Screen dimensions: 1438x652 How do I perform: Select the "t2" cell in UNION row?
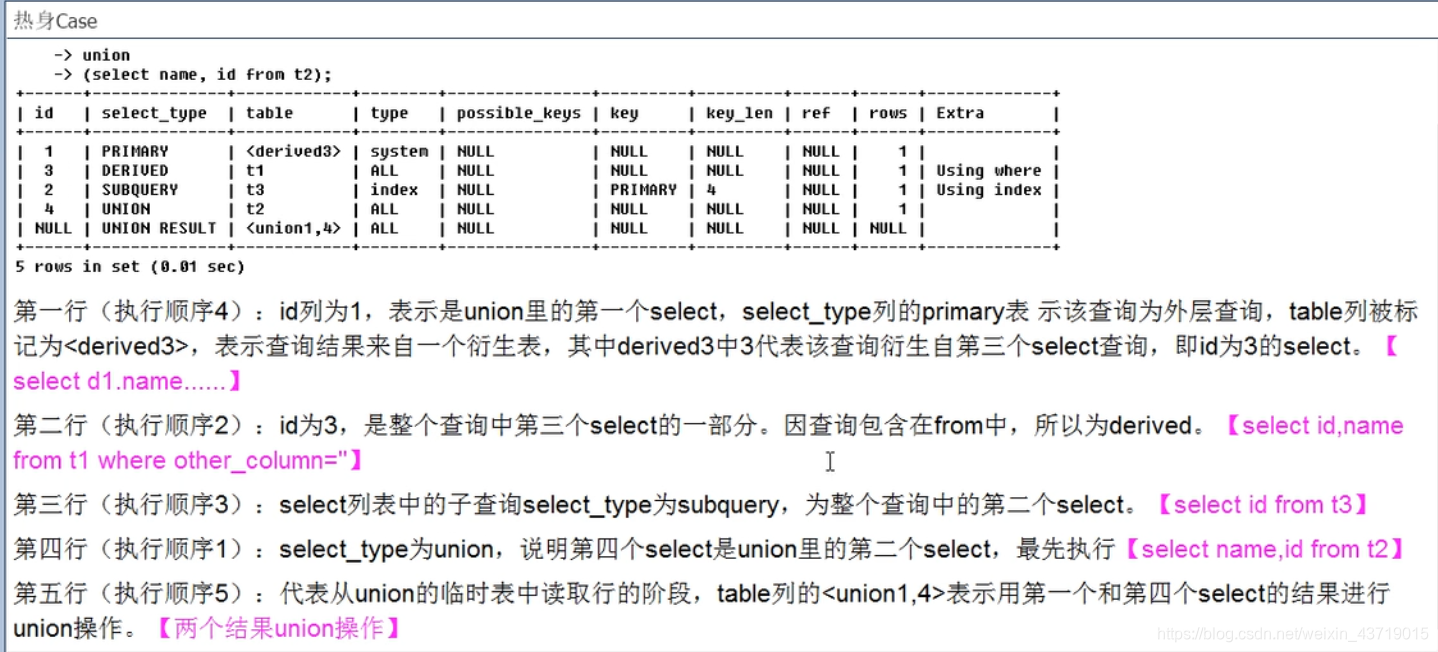[x=255, y=209]
